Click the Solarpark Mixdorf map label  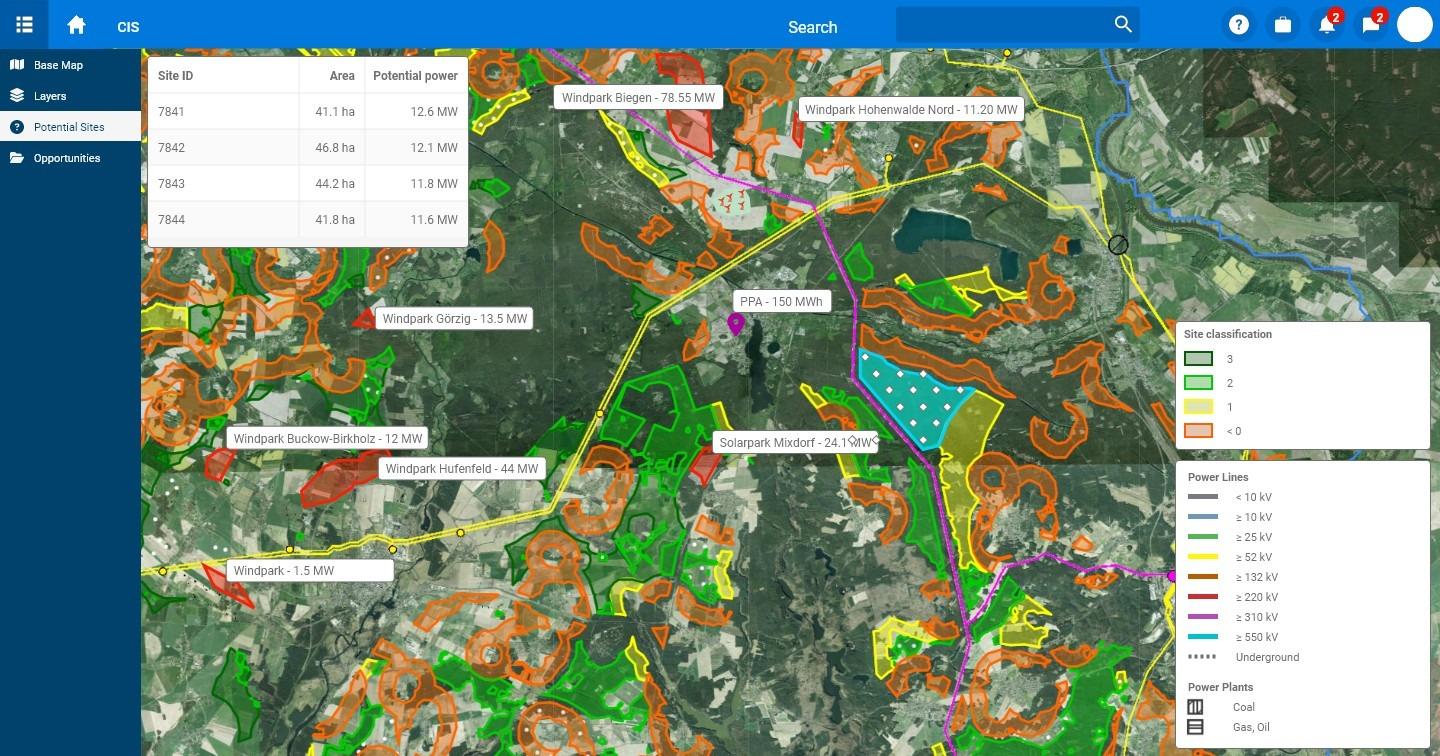click(x=796, y=442)
